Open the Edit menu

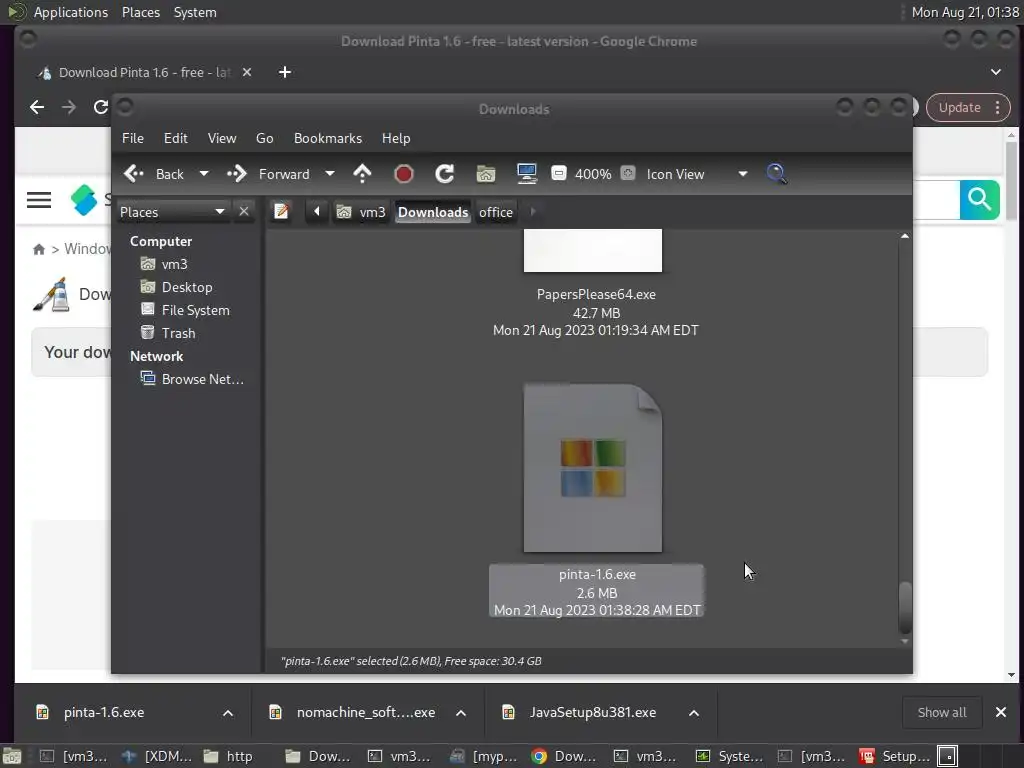tap(176, 138)
